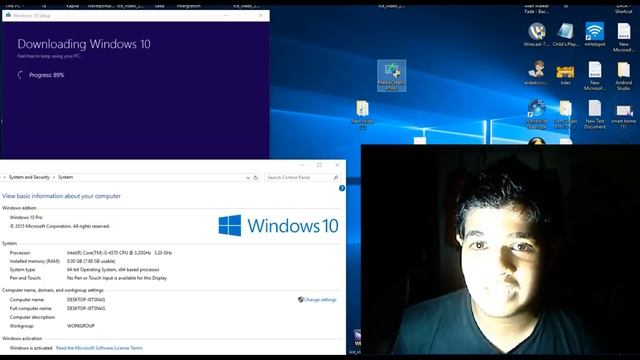Open the New folder (4) desktop icon
This screenshot has width=640, height=360.
pyautogui.click(x=362, y=114)
